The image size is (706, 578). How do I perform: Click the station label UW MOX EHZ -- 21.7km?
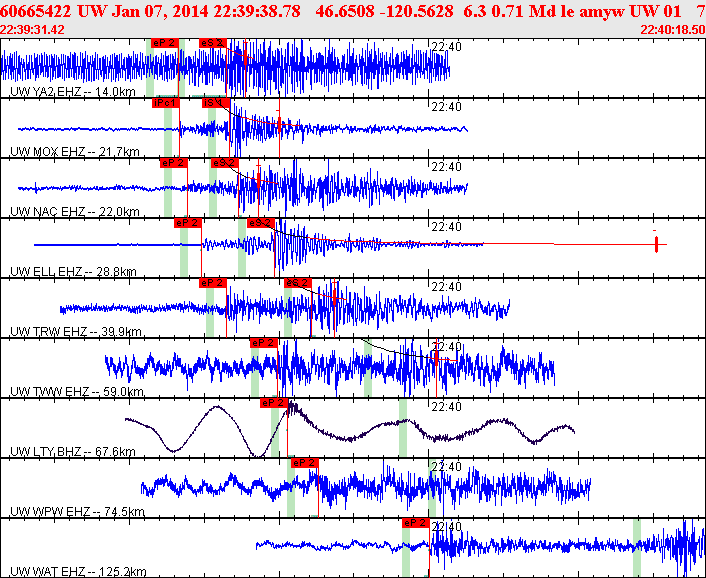[74, 152]
